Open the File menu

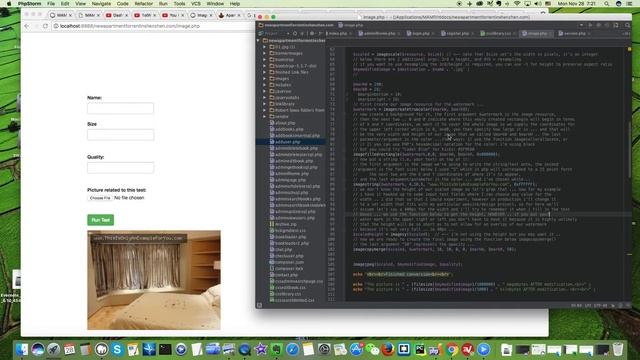51,4
